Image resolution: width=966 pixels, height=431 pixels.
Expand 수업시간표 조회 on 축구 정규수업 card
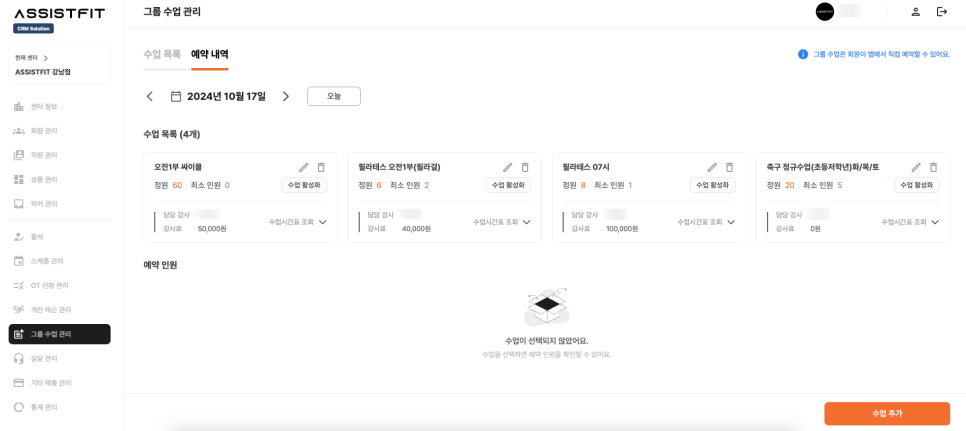tap(910, 222)
